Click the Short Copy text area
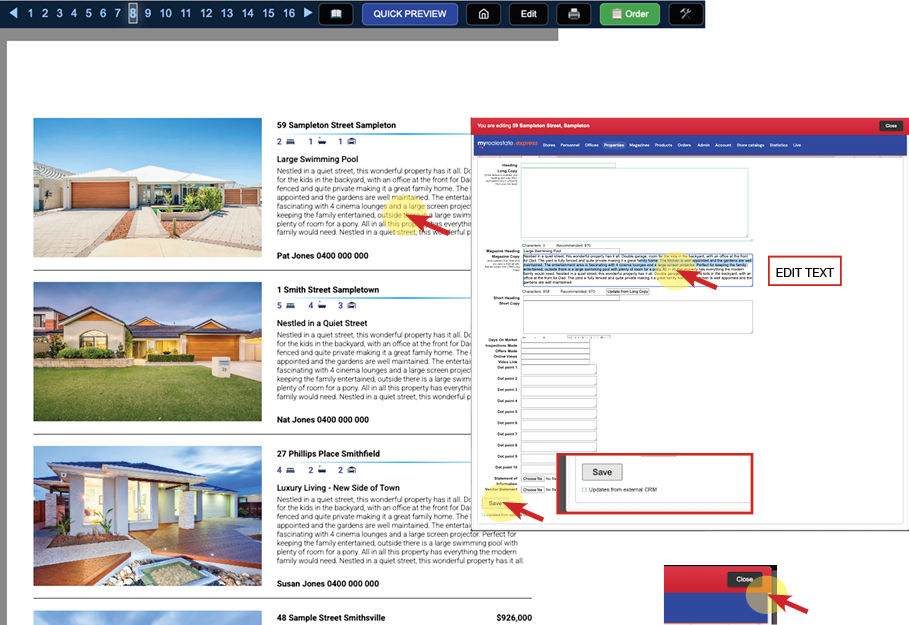Viewport: 909px width, 625px height. tap(638, 317)
